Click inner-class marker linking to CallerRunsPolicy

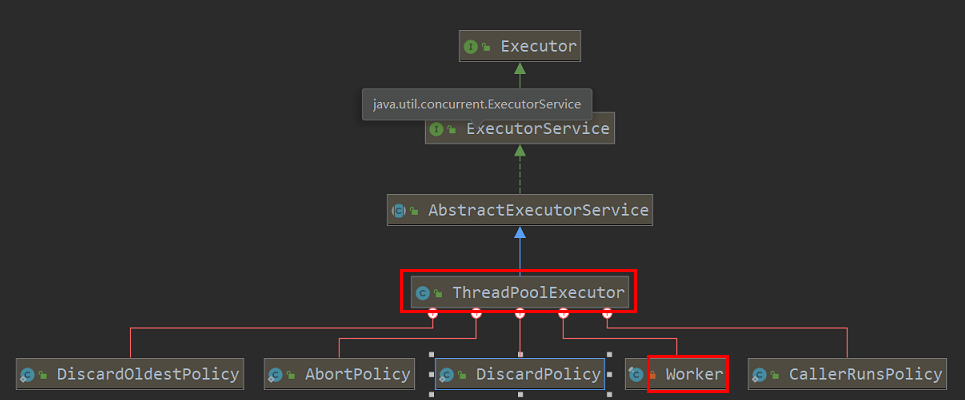click(x=607, y=313)
